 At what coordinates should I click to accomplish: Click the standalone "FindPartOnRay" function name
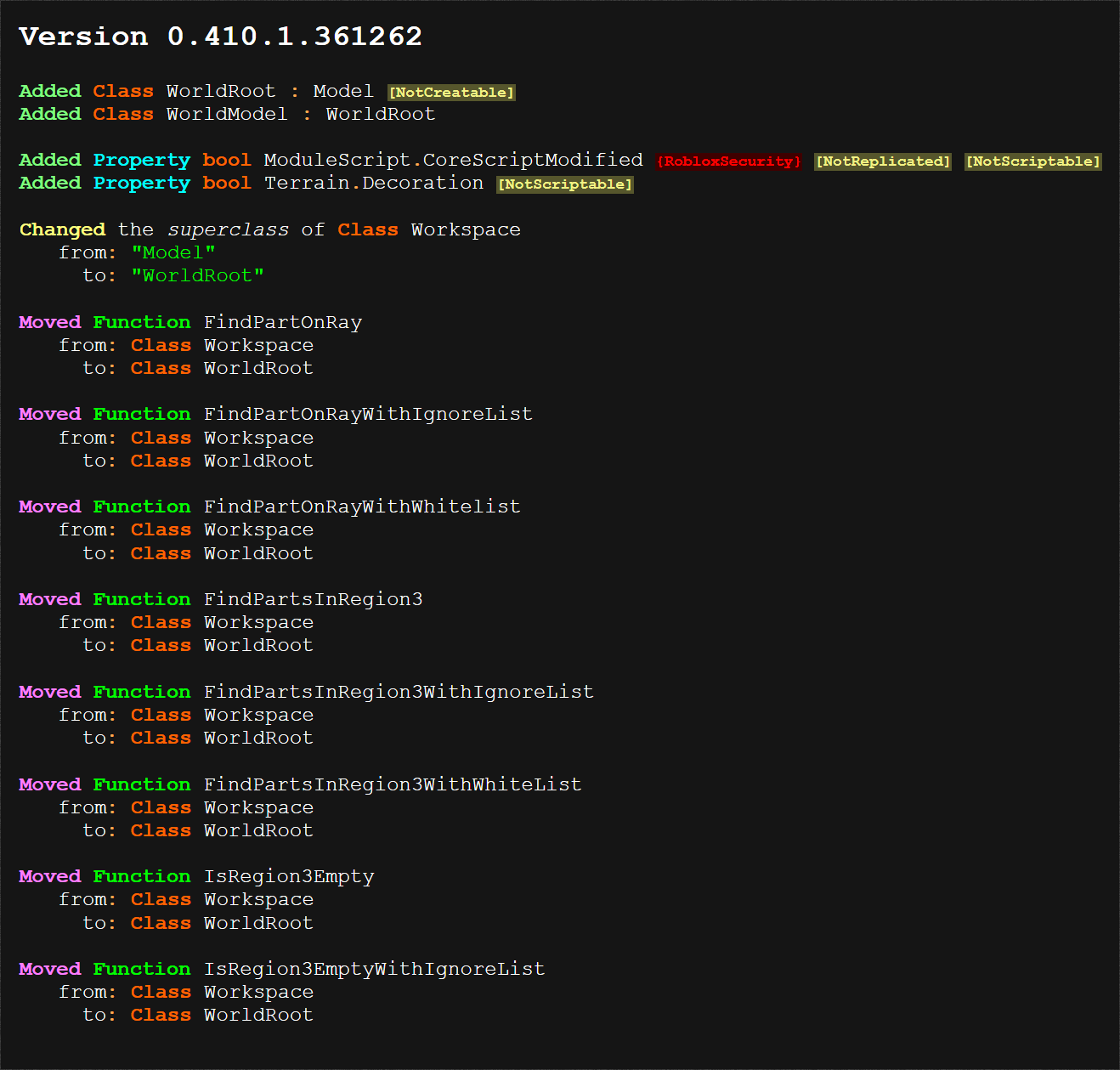point(283,323)
